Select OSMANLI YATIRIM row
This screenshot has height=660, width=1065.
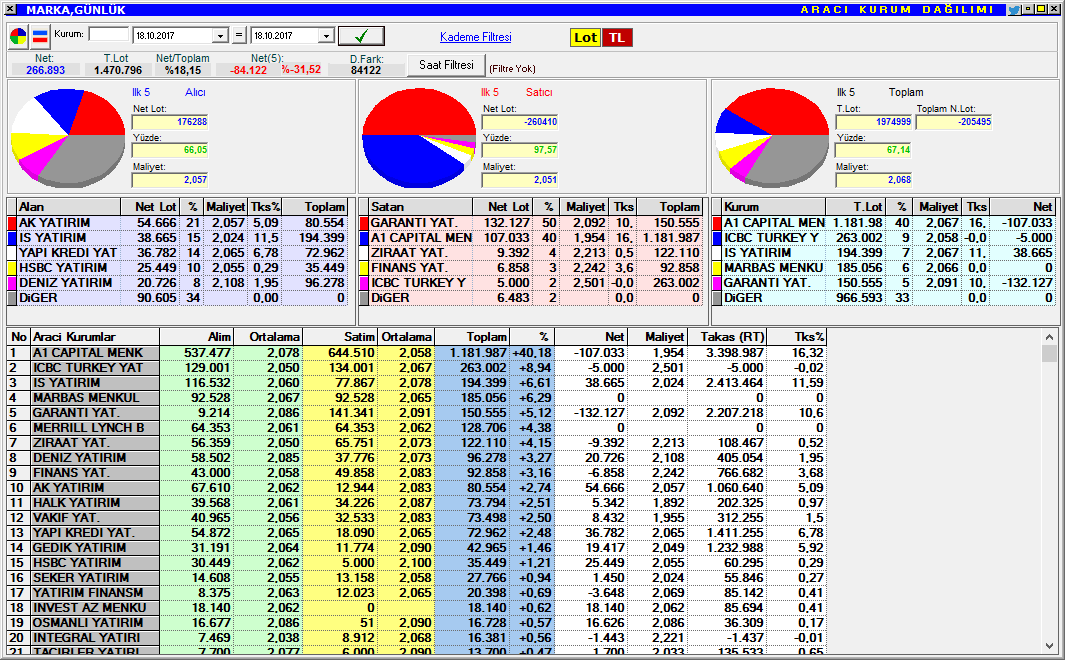(416, 622)
